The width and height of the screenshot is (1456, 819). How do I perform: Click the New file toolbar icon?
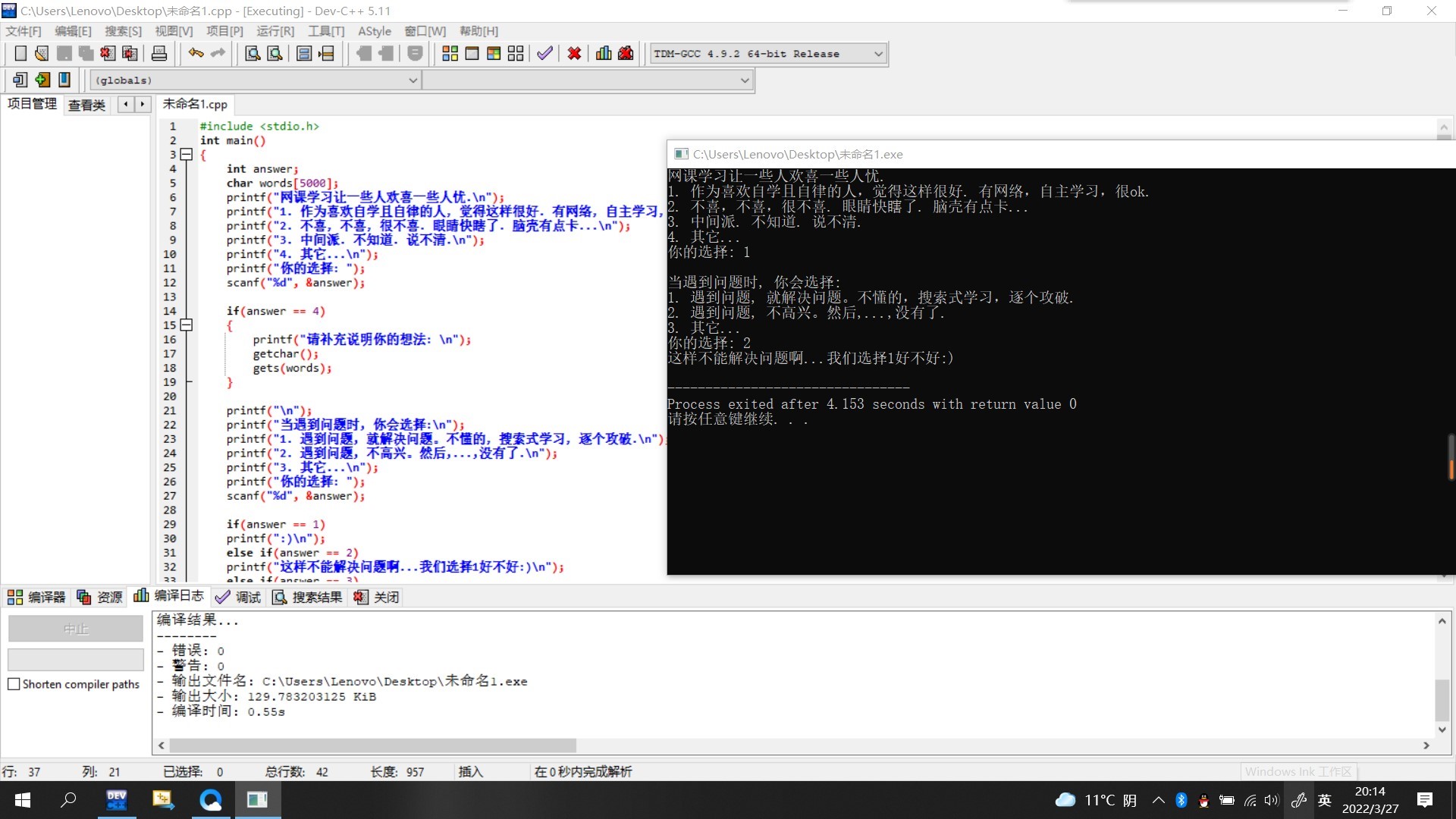(20, 54)
